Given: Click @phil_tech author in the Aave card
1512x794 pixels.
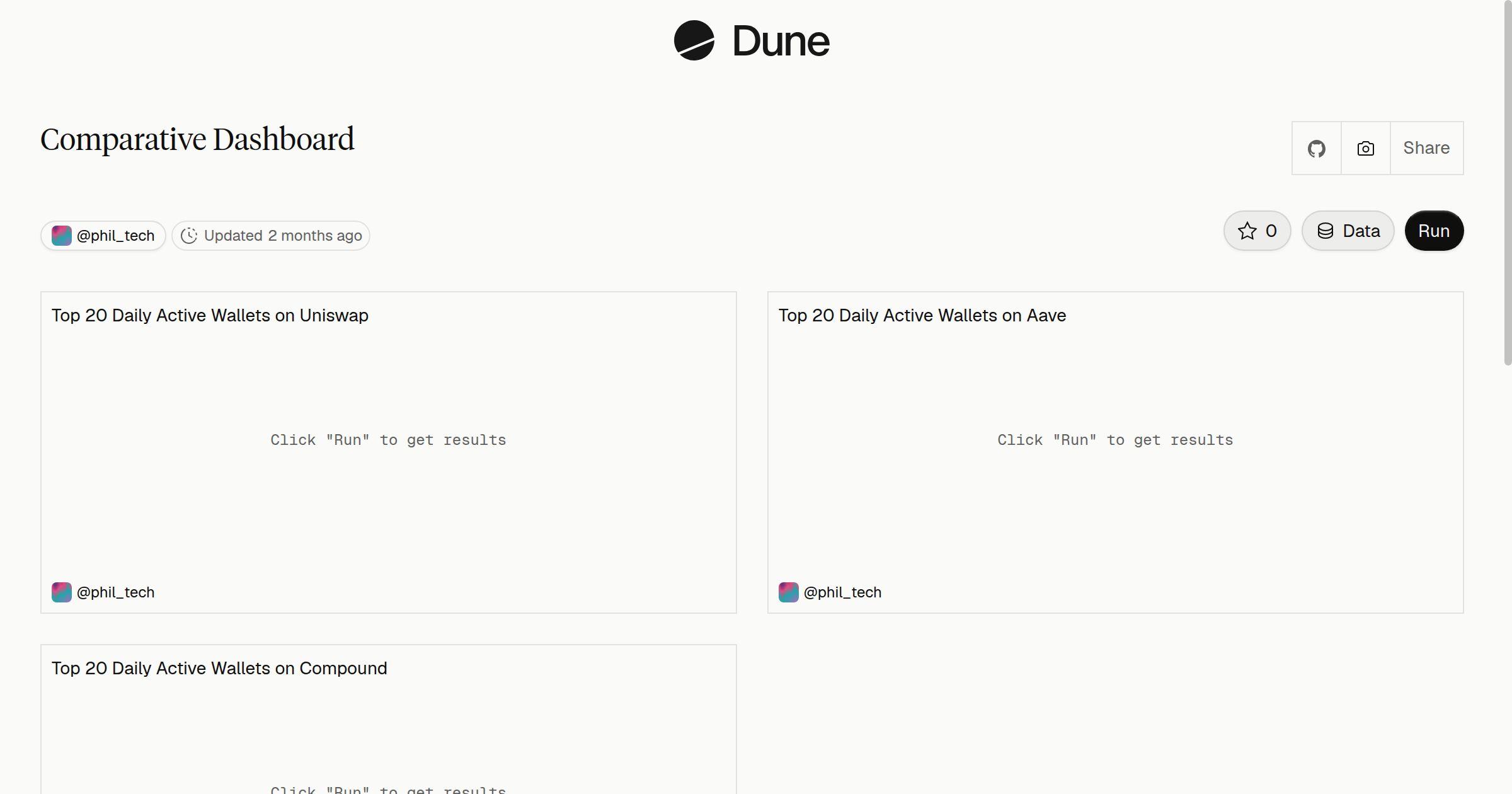Looking at the screenshot, I should pos(842,592).
